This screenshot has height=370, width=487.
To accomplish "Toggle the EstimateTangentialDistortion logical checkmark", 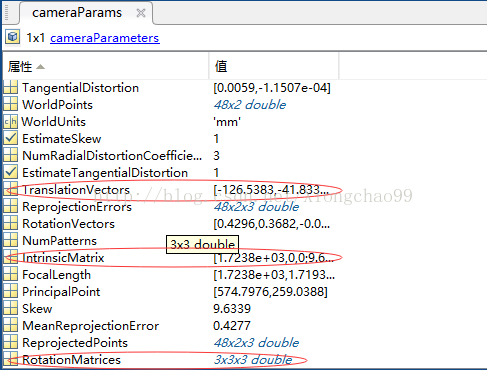I will 10,172.
